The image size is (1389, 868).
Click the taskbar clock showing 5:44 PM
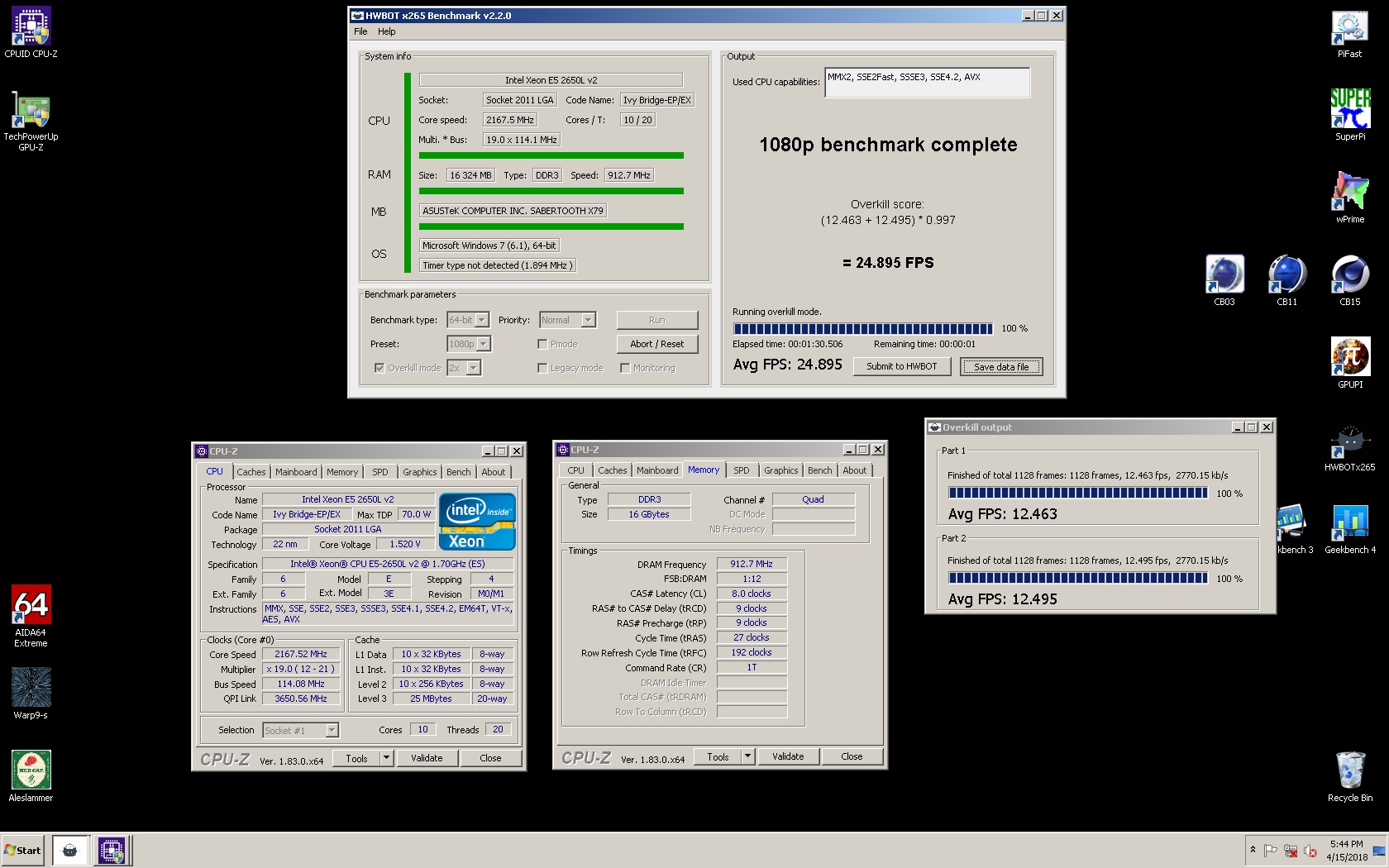(x=1347, y=851)
